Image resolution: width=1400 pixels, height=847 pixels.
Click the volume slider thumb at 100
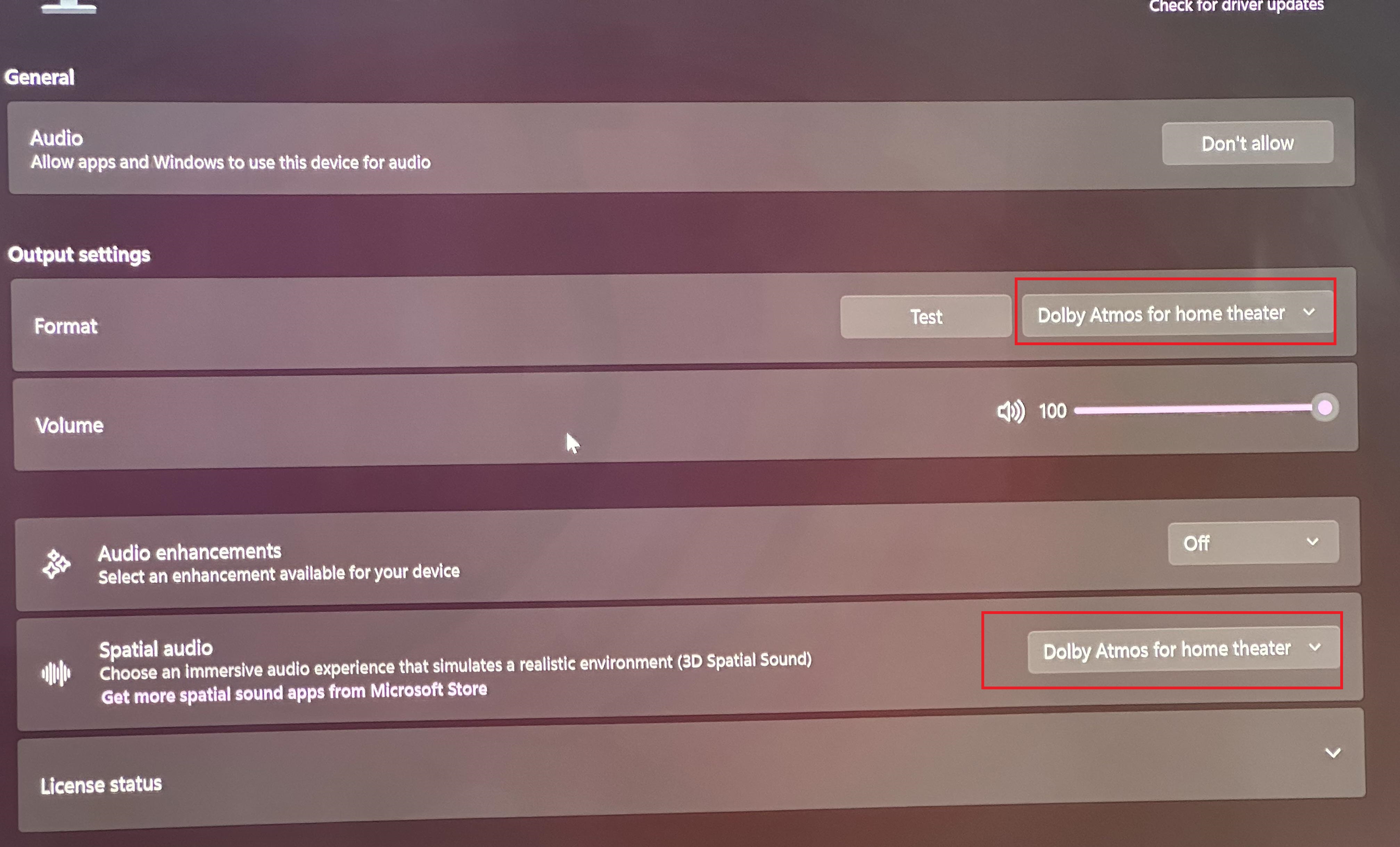tap(1325, 408)
